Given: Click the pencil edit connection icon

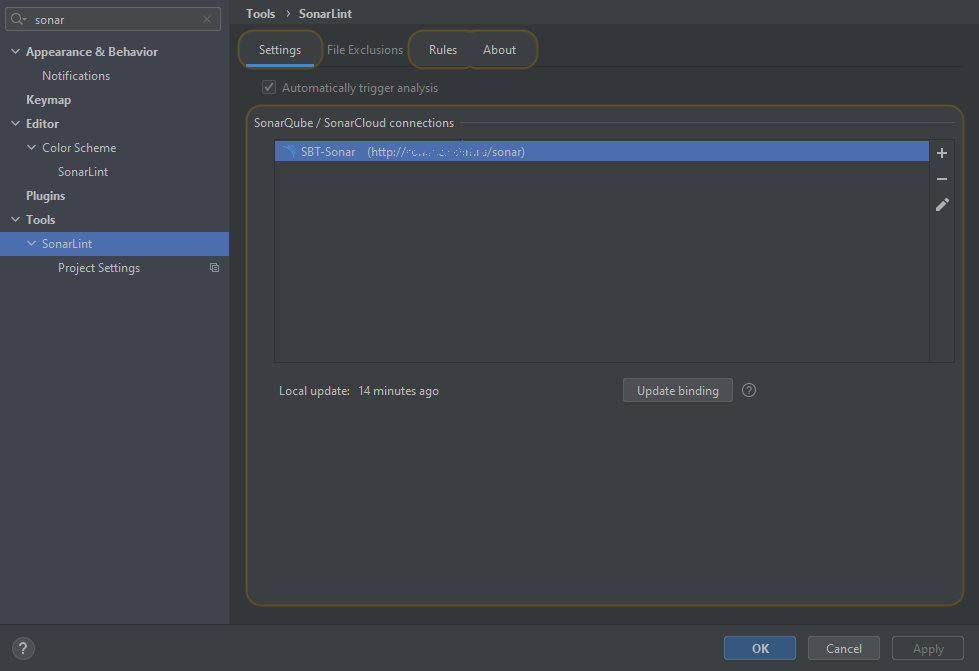Looking at the screenshot, I should coord(941,205).
